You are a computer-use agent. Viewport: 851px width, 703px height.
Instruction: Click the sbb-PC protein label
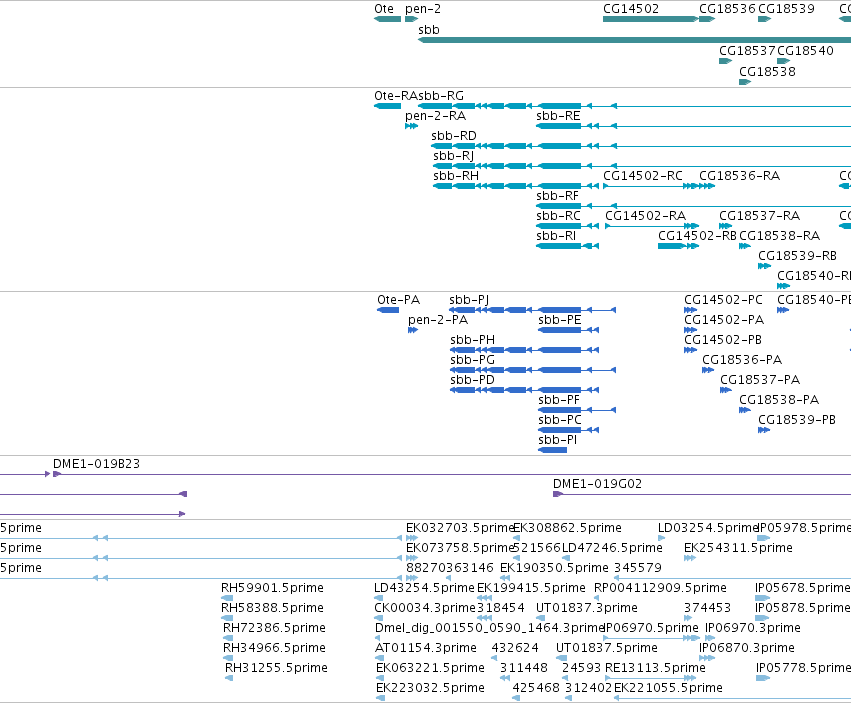point(560,420)
